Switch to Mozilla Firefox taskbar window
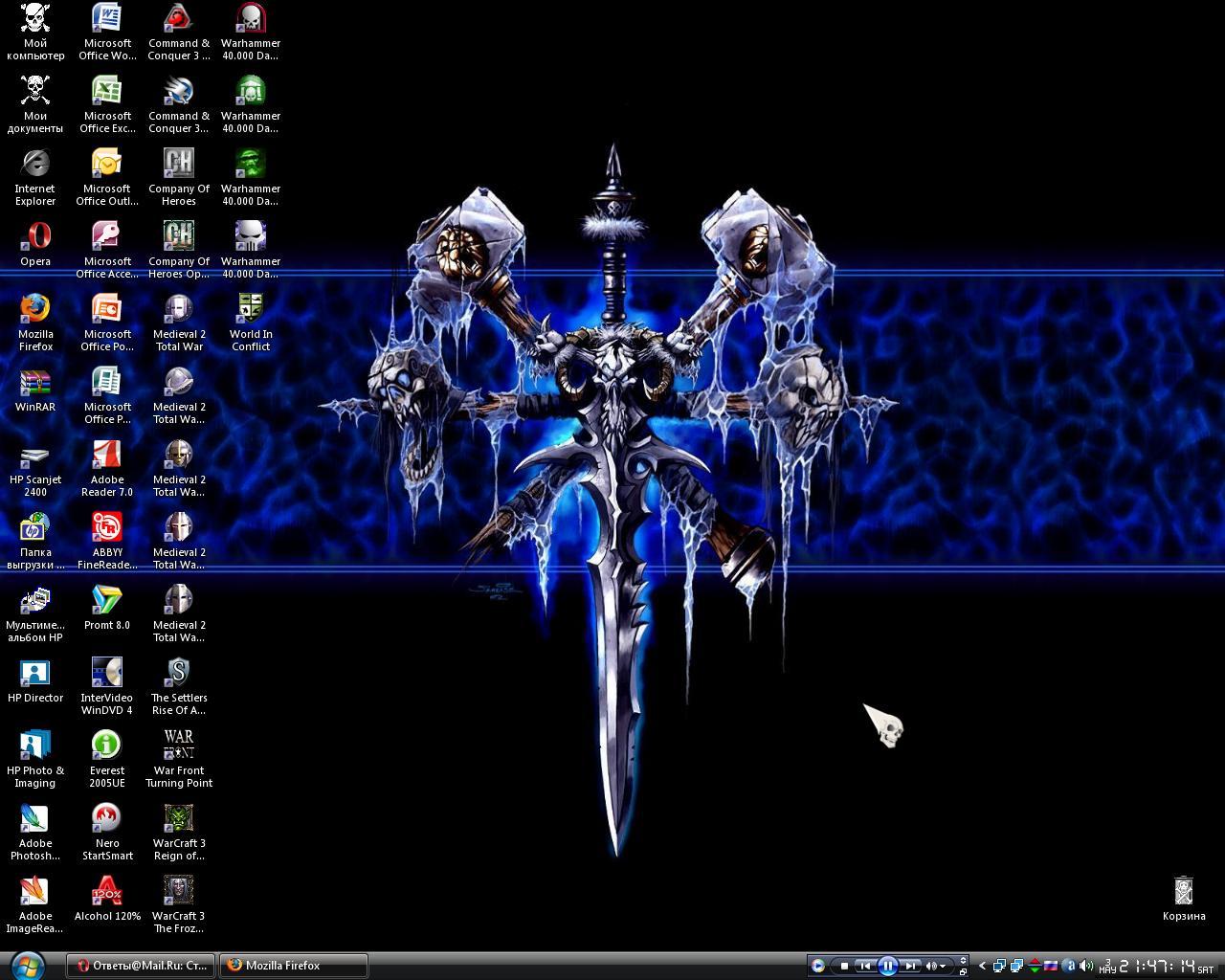Image resolution: width=1225 pixels, height=980 pixels. coord(294,965)
